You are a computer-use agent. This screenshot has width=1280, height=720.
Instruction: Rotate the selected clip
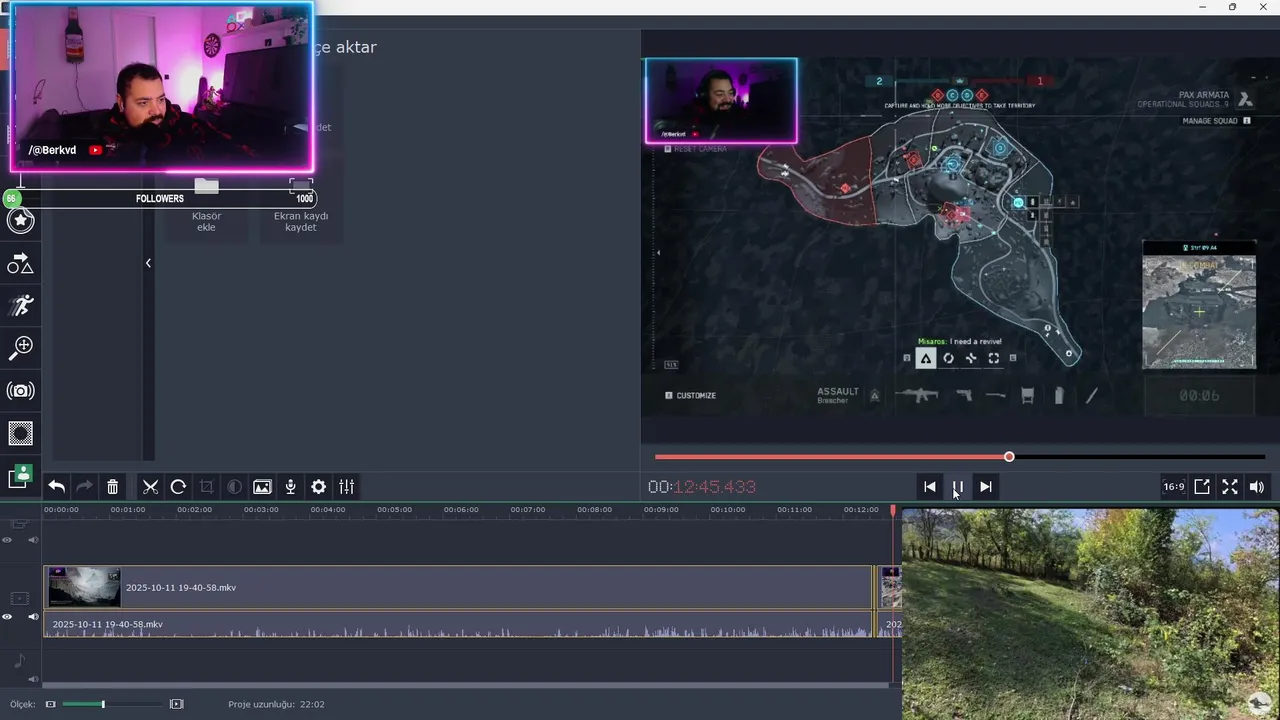178,487
